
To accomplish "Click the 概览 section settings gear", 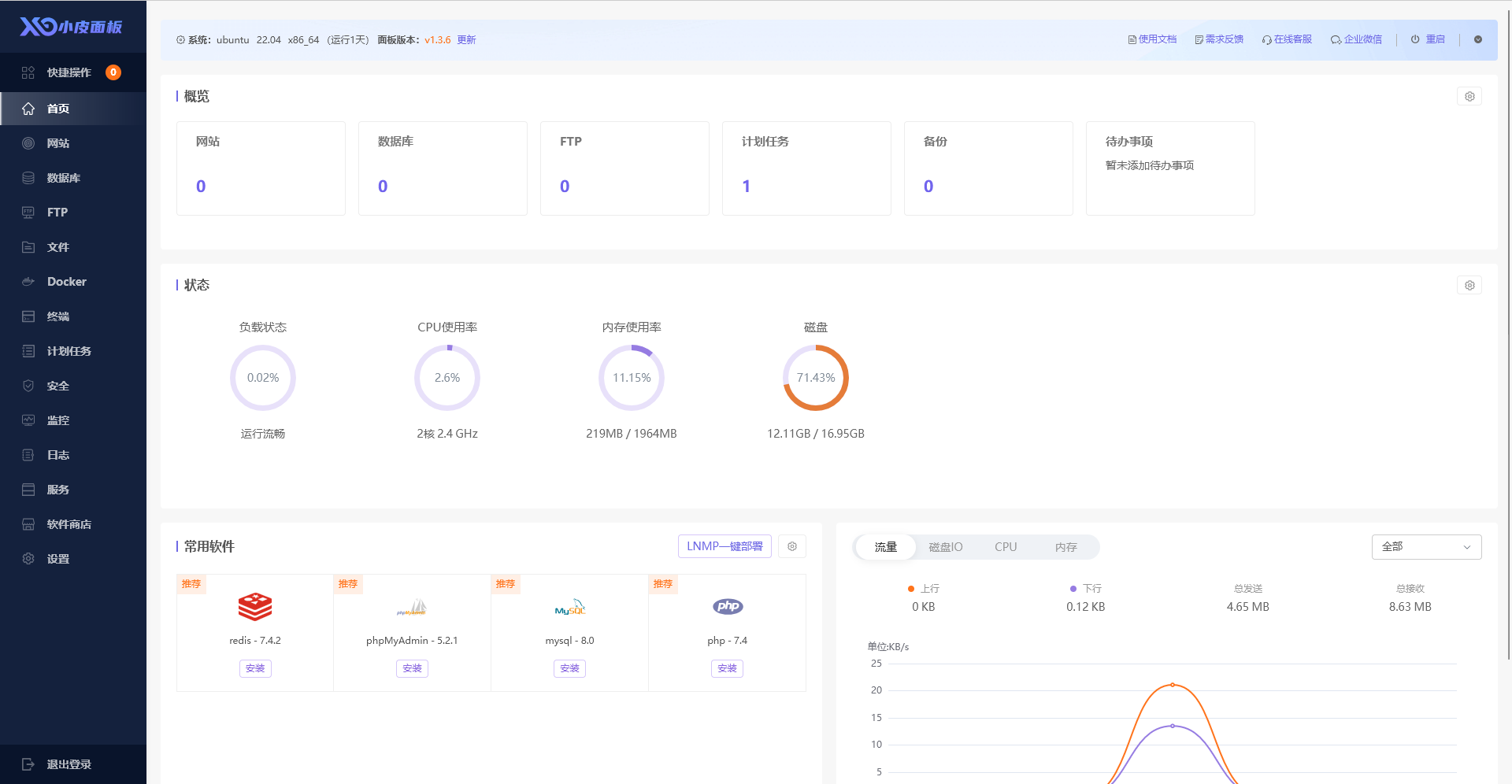I will coord(1469,97).
